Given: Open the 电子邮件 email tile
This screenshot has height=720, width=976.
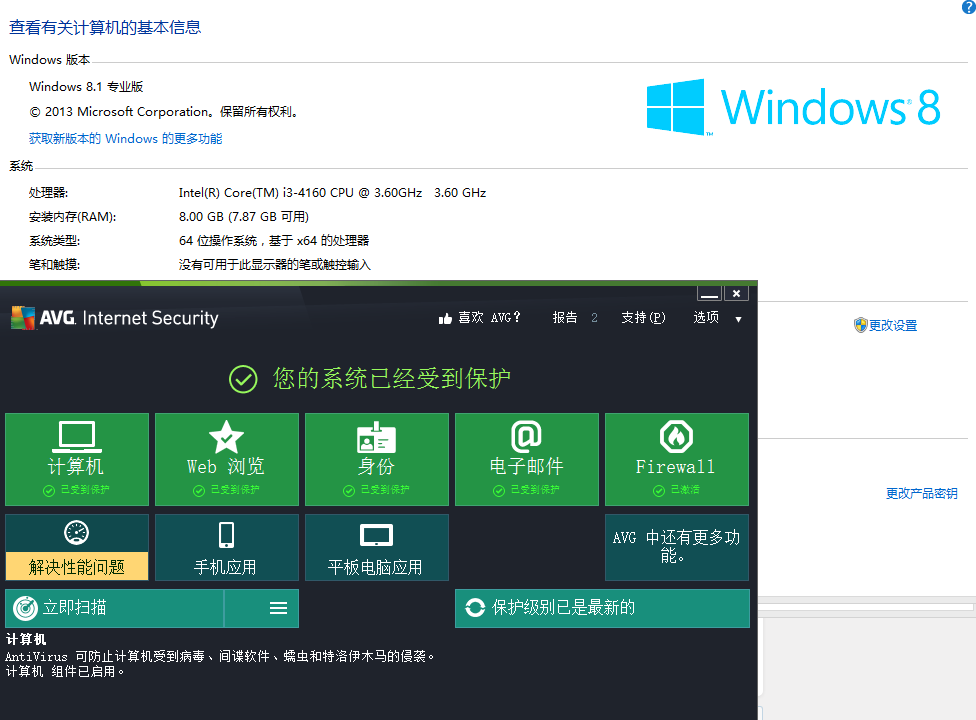Looking at the screenshot, I should pos(527,459).
